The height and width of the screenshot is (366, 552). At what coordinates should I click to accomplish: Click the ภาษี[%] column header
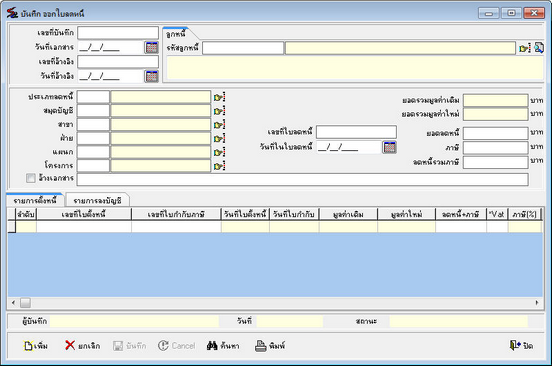[524, 214]
